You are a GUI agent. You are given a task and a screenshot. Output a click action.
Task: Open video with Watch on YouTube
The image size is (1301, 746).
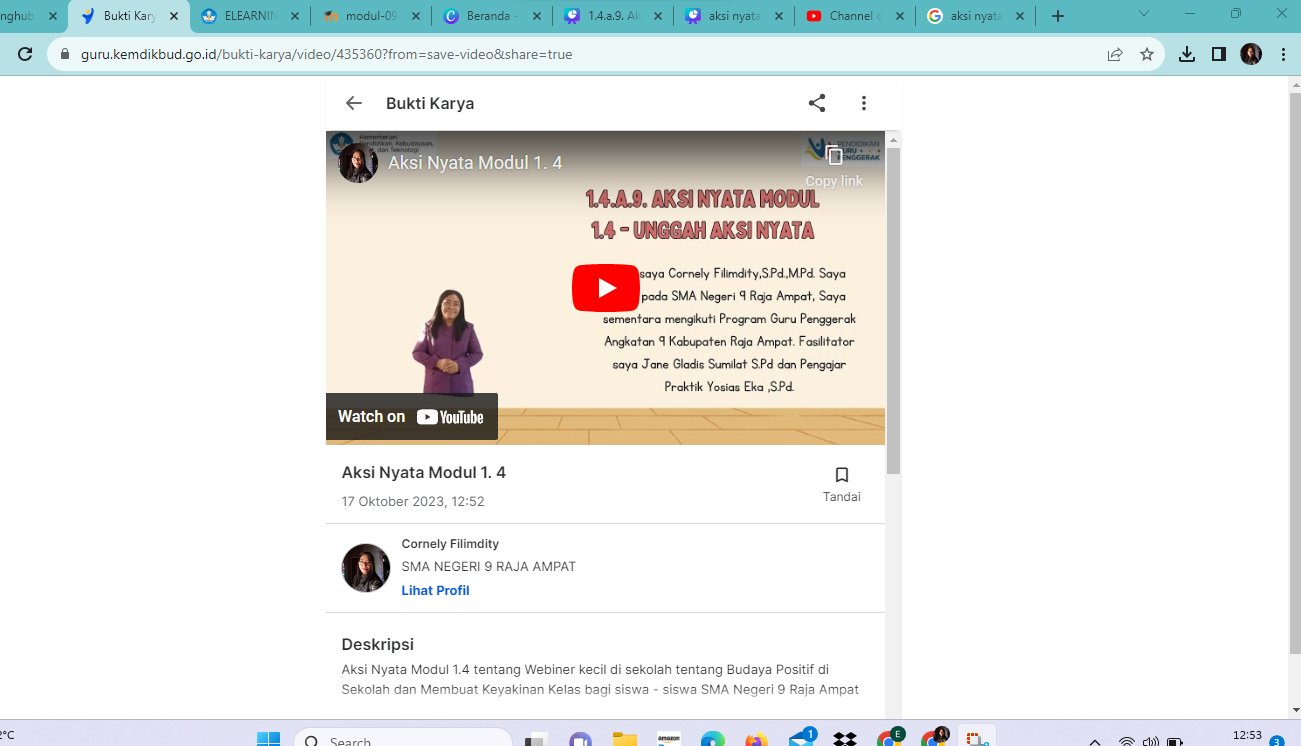pyautogui.click(x=412, y=417)
